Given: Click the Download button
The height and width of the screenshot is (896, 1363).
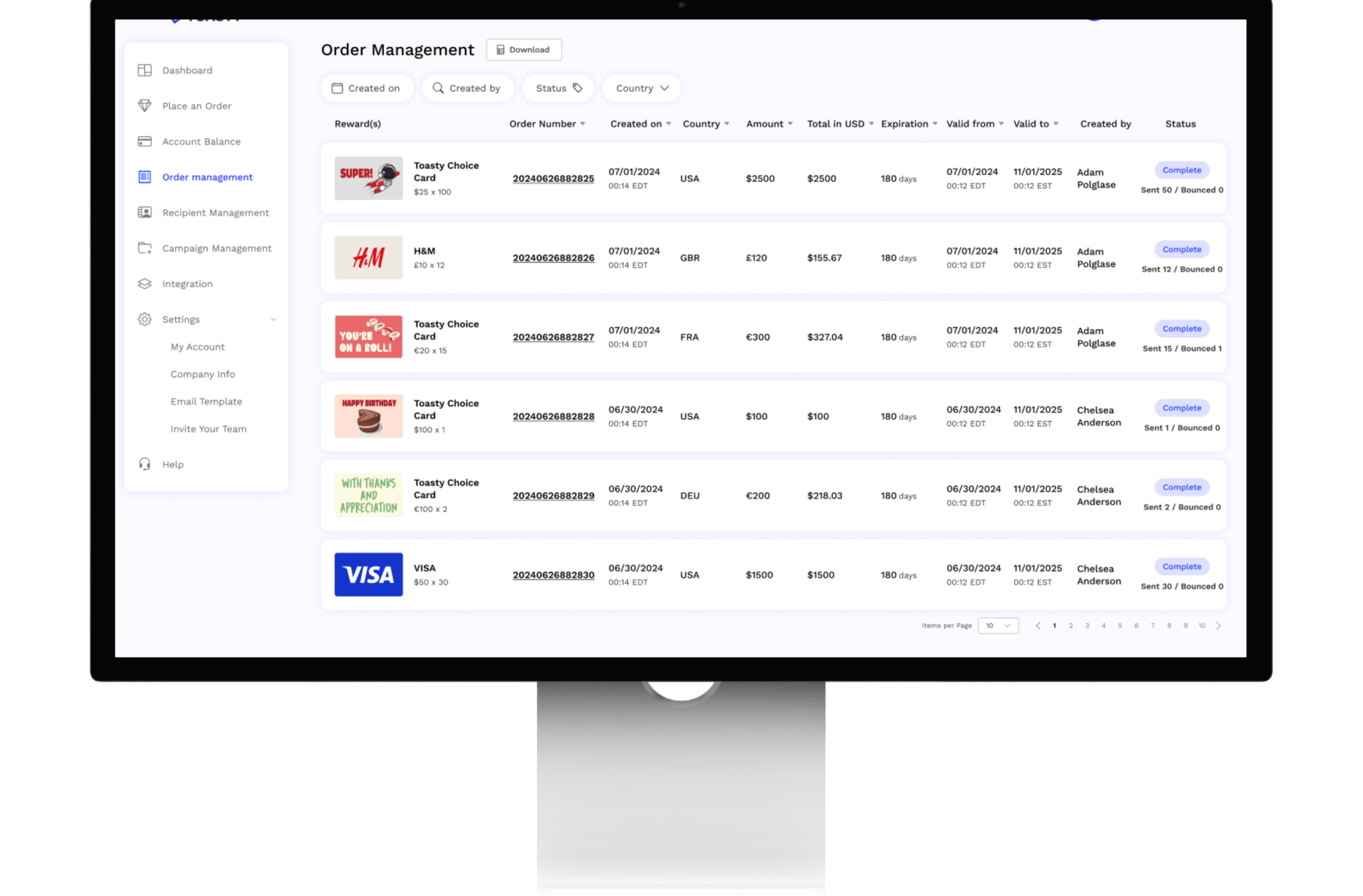Looking at the screenshot, I should 524,49.
